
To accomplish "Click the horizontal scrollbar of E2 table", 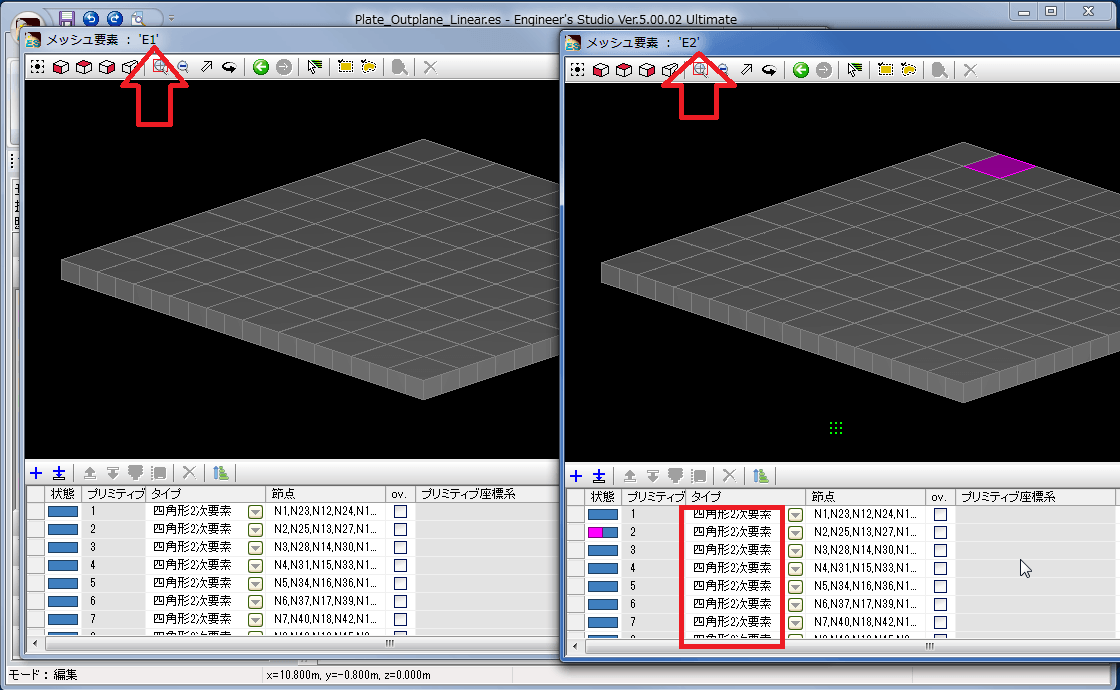I will coord(850,646).
